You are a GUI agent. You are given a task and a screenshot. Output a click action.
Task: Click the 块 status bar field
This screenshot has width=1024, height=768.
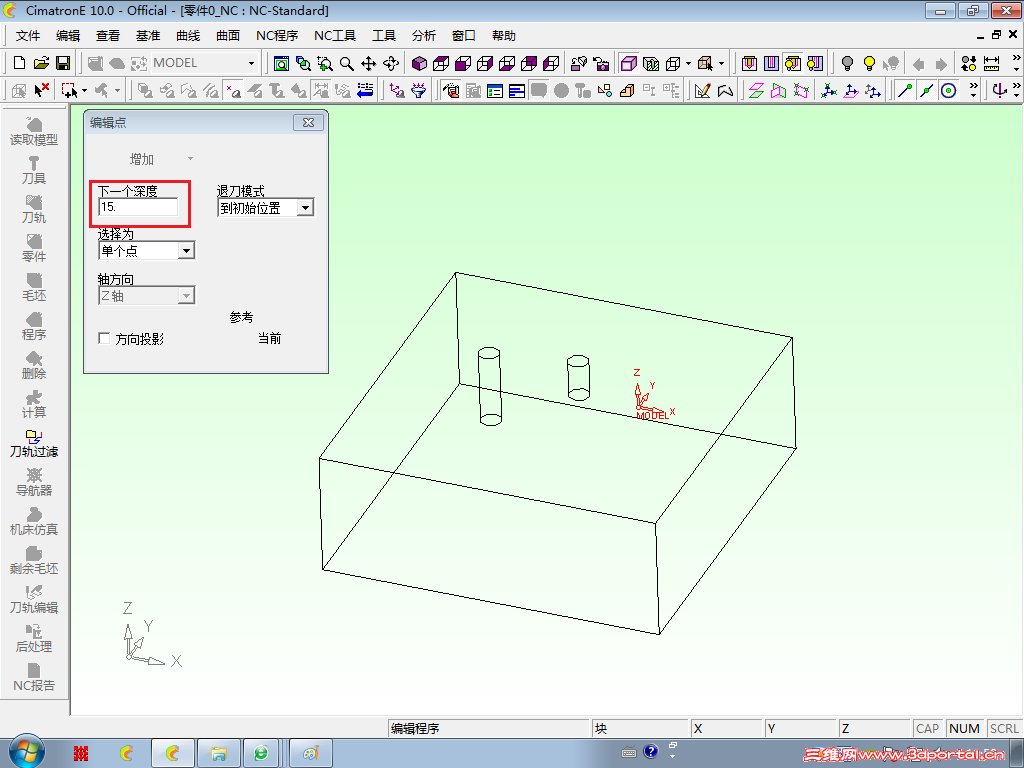[x=640, y=729]
